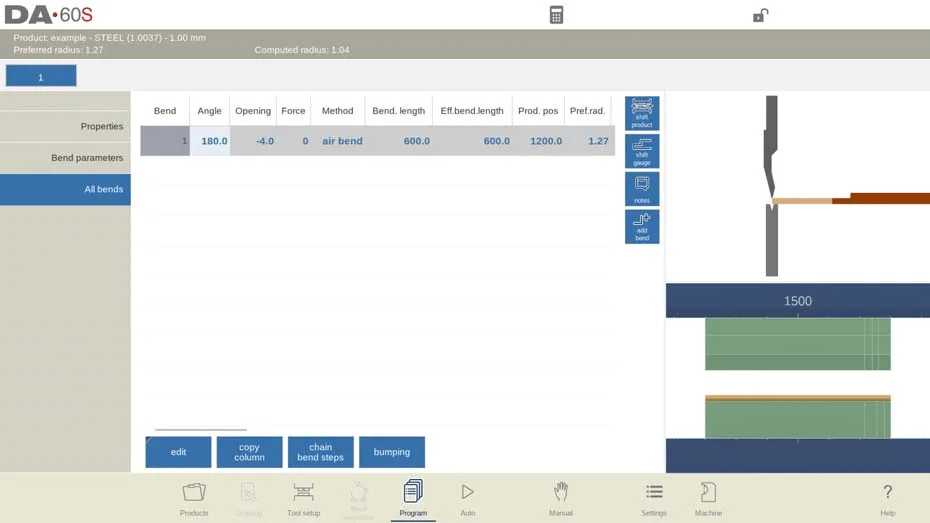Switch to Manual mode
930x523 pixels.
pyautogui.click(x=560, y=499)
